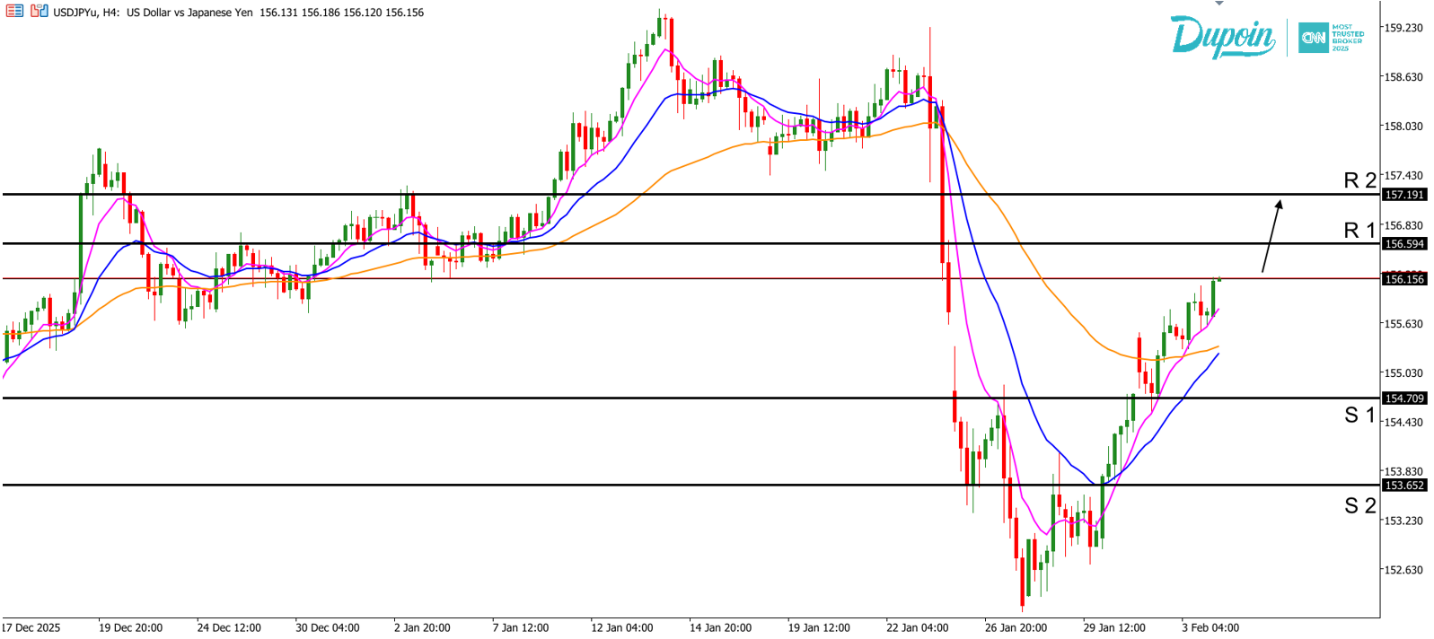Click the 12 Jan 04:00 time label
Screen dimensions: 1434x639
click(x=622, y=628)
